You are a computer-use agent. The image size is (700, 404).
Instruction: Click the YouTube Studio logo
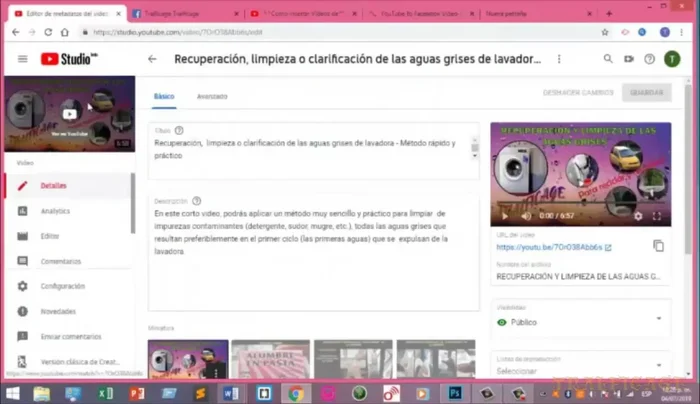[69, 59]
